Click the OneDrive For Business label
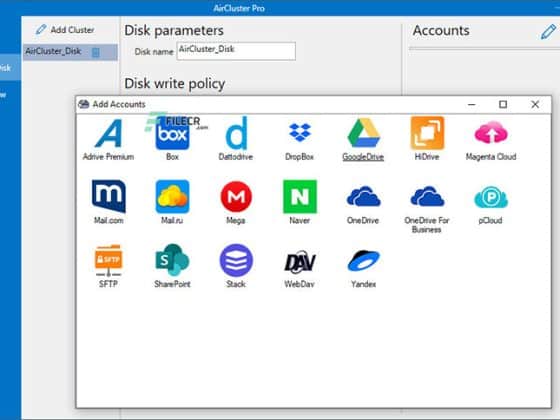Image resolution: width=560 pixels, height=420 pixels. tap(427, 225)
